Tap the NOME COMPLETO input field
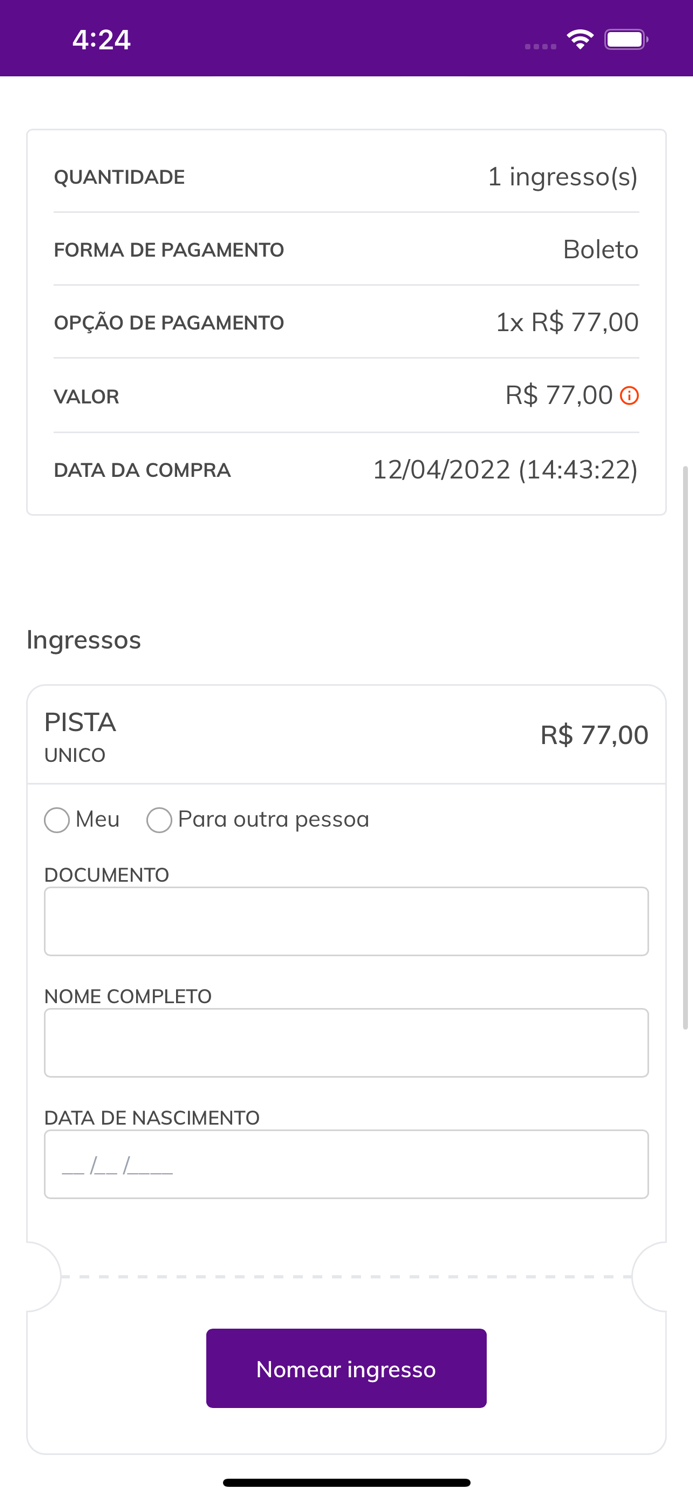 coord(346,1042)
